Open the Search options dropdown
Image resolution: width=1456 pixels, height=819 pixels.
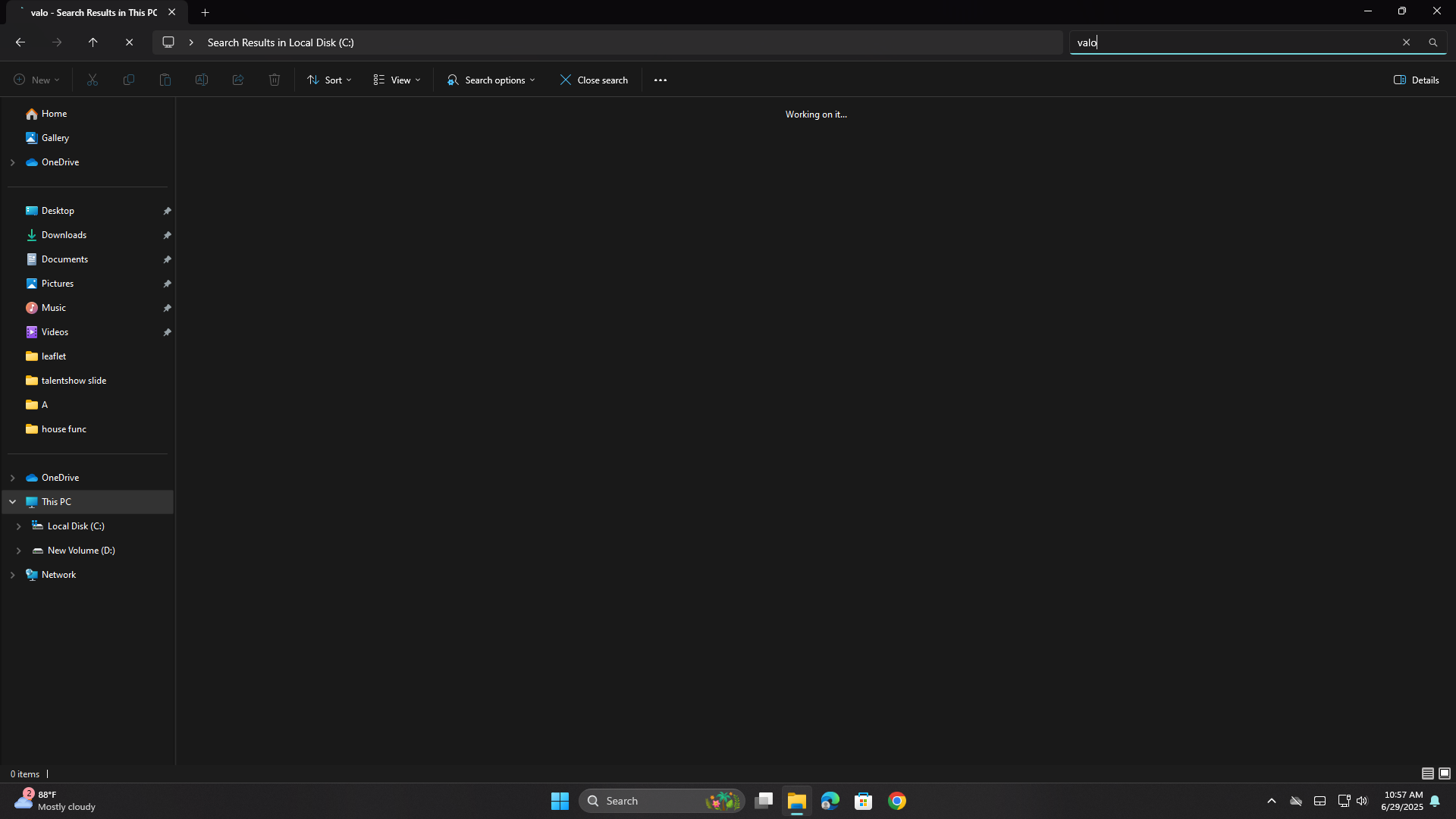pos(491,80)
